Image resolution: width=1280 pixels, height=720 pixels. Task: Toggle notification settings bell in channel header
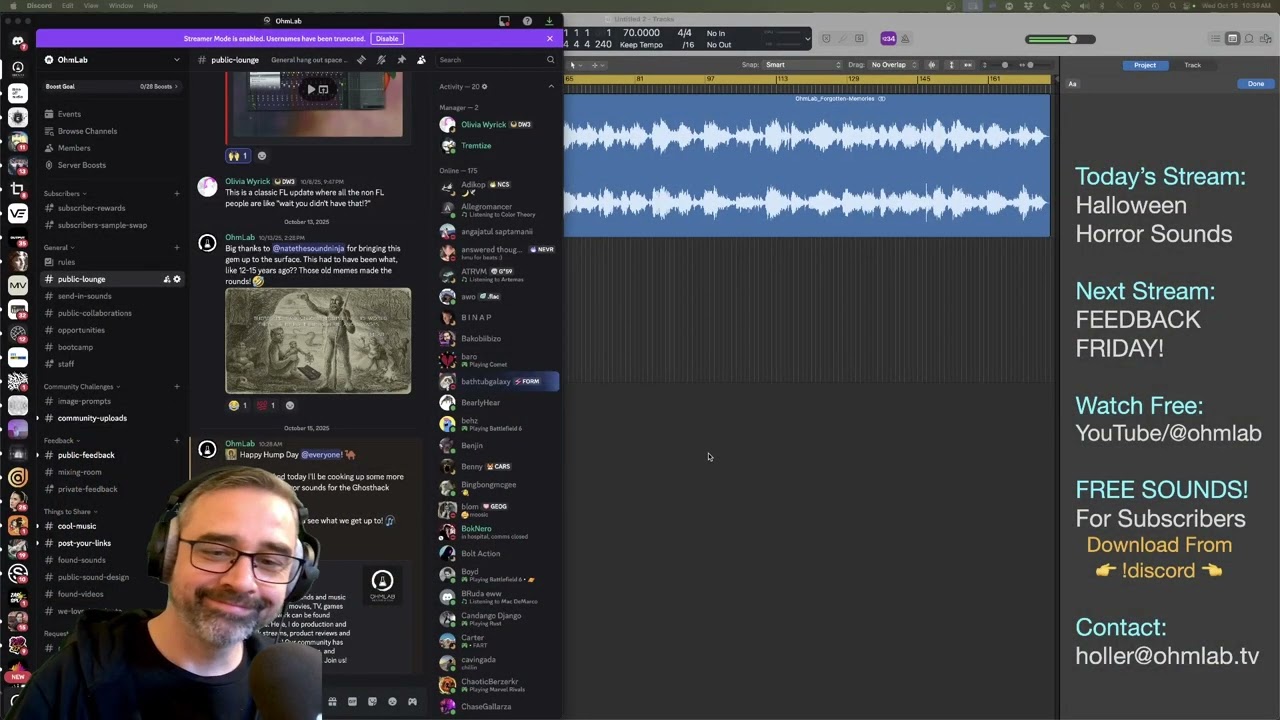[x=381, y=60]
